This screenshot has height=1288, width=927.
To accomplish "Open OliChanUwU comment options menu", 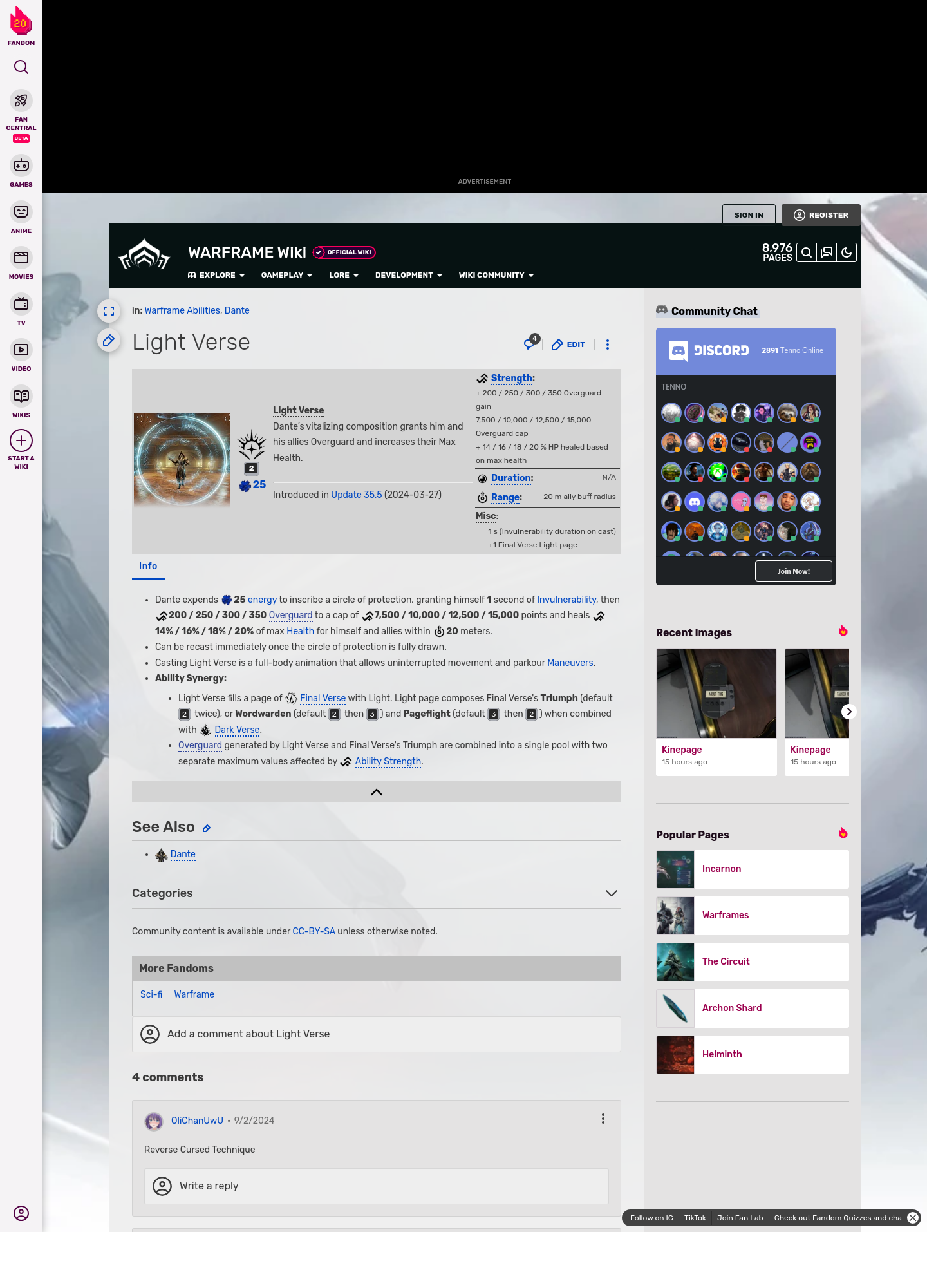I will click(603, 1119).
